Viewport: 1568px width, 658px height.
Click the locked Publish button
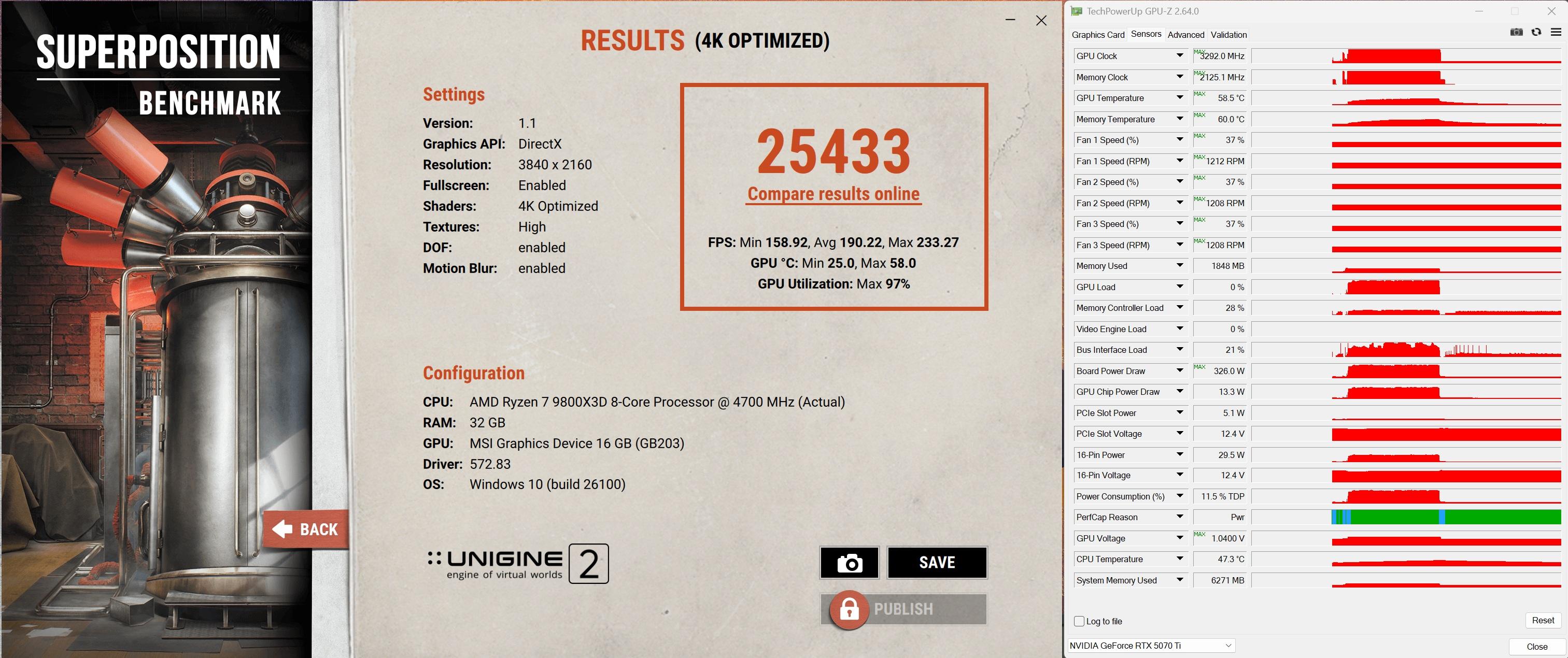[x=903, y=609]
